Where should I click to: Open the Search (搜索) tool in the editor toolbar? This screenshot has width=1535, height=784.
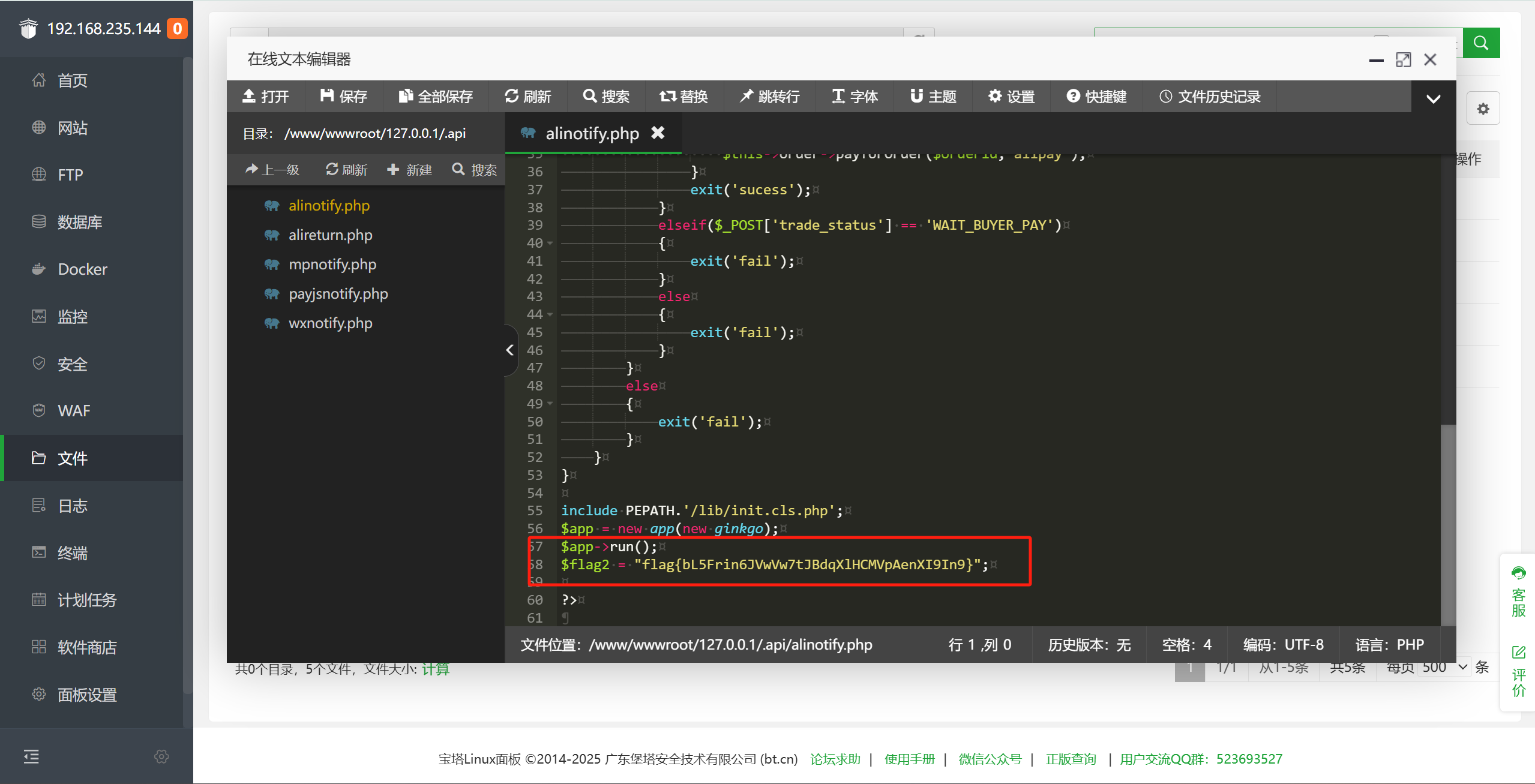point(606,97)
